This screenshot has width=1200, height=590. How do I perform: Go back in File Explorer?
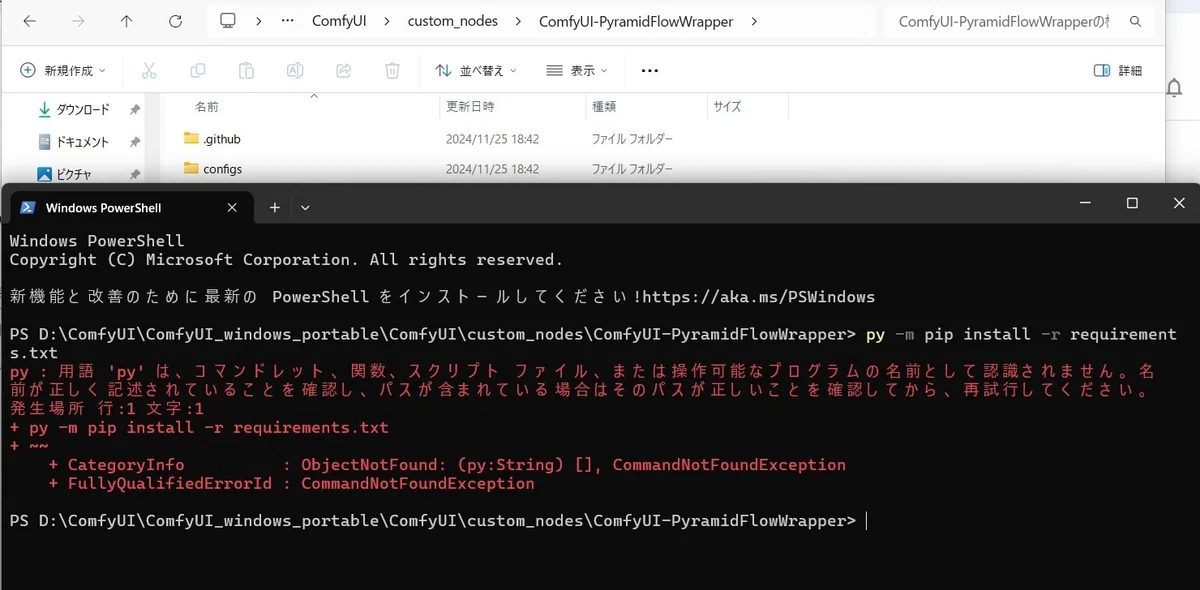30,21
